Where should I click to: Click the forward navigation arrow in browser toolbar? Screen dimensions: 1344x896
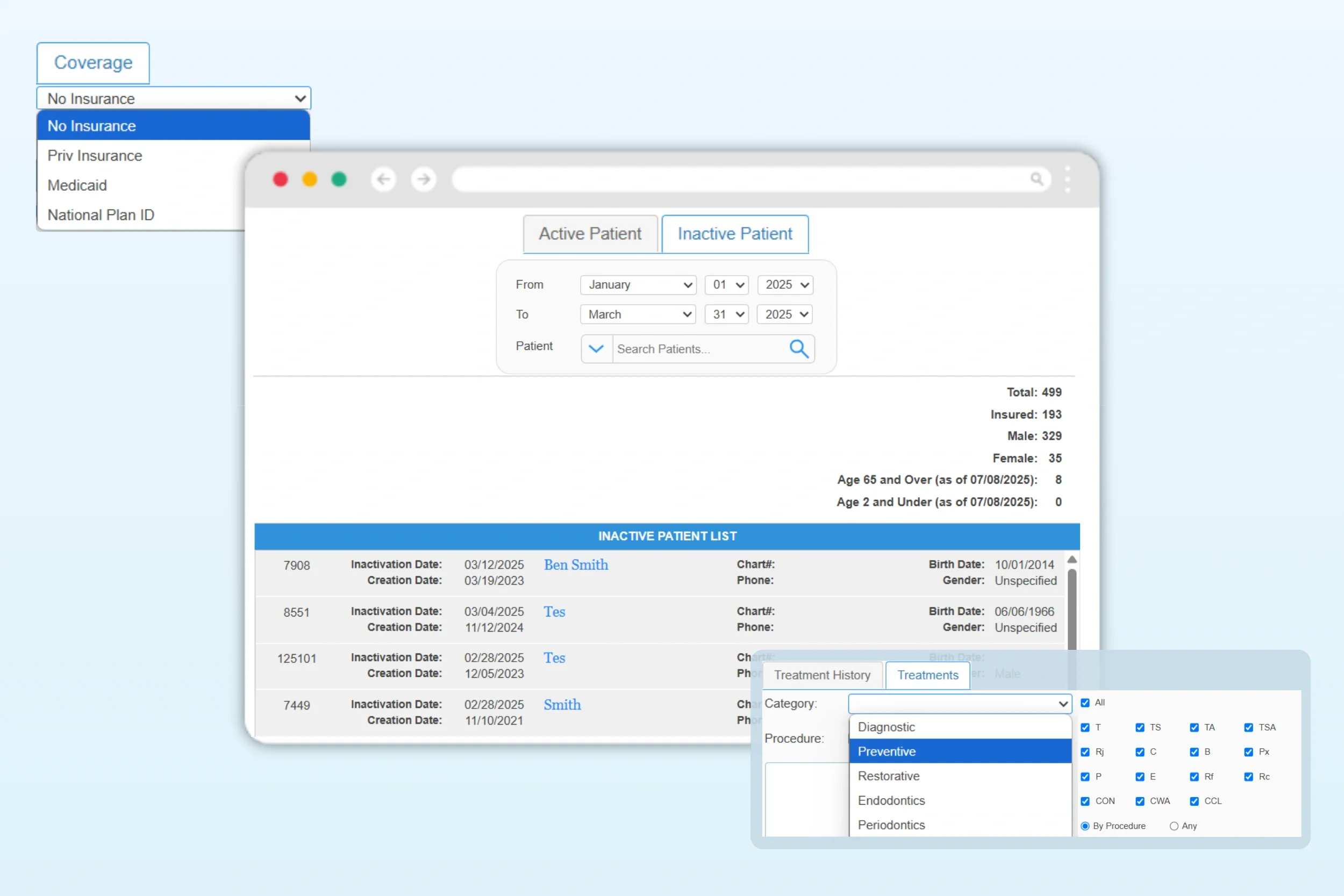click(424, 179)
